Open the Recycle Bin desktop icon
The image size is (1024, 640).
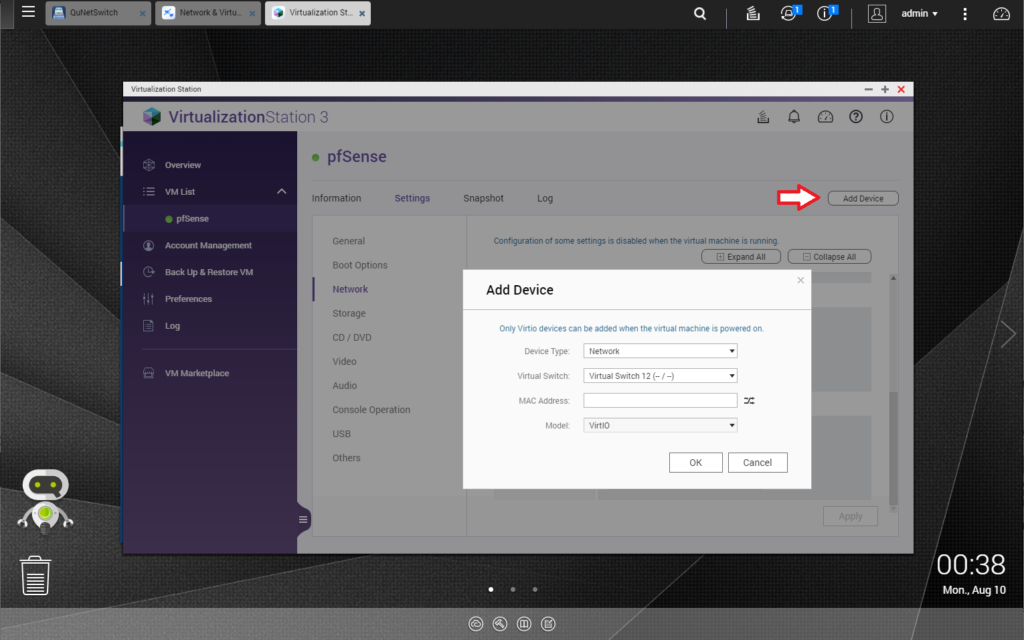tap(35, 575)
